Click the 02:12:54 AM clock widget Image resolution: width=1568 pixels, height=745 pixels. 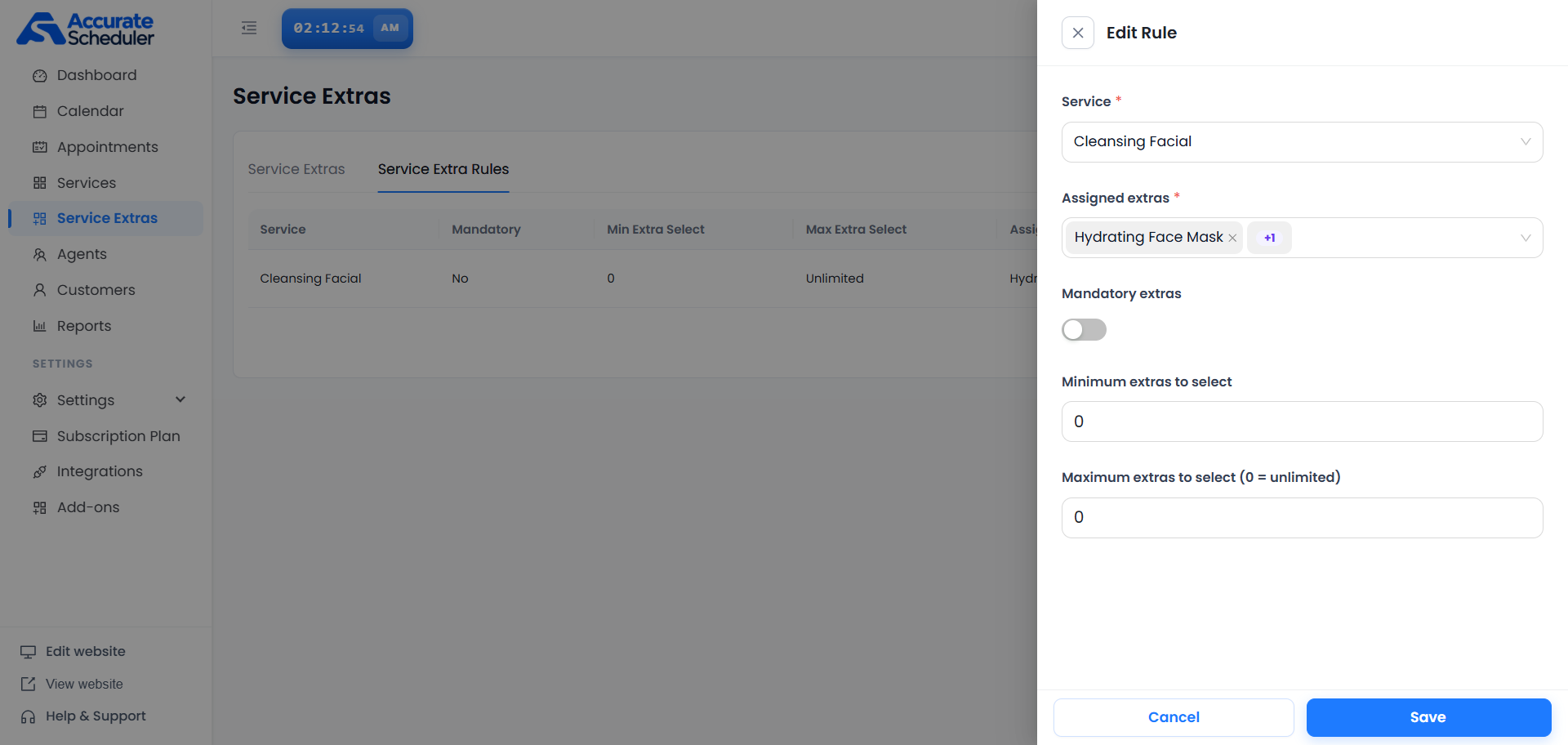tap(347, 29)
